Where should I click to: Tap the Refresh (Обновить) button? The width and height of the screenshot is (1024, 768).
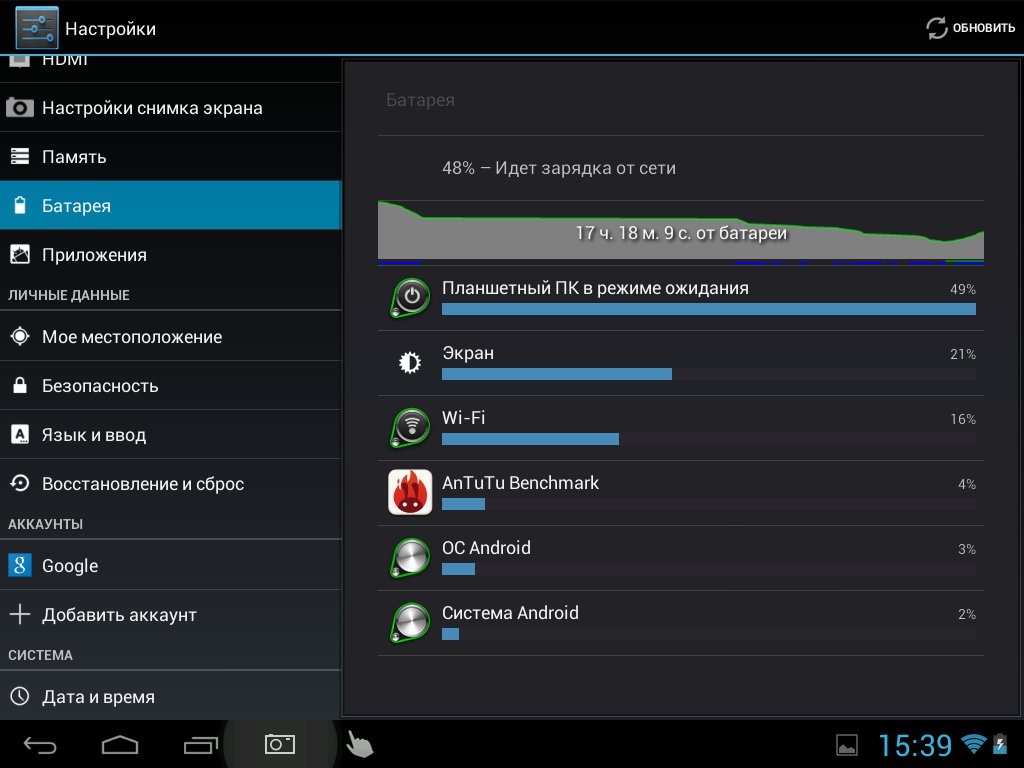(x=970, y=28)
